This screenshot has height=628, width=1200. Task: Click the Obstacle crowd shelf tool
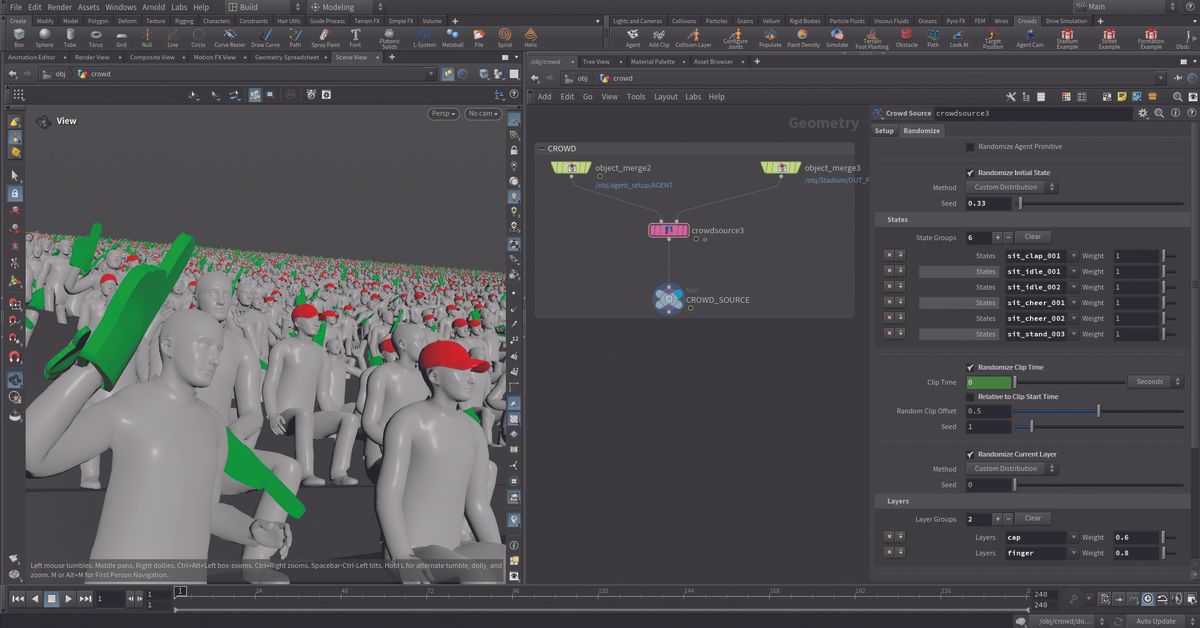click(906, 39)
